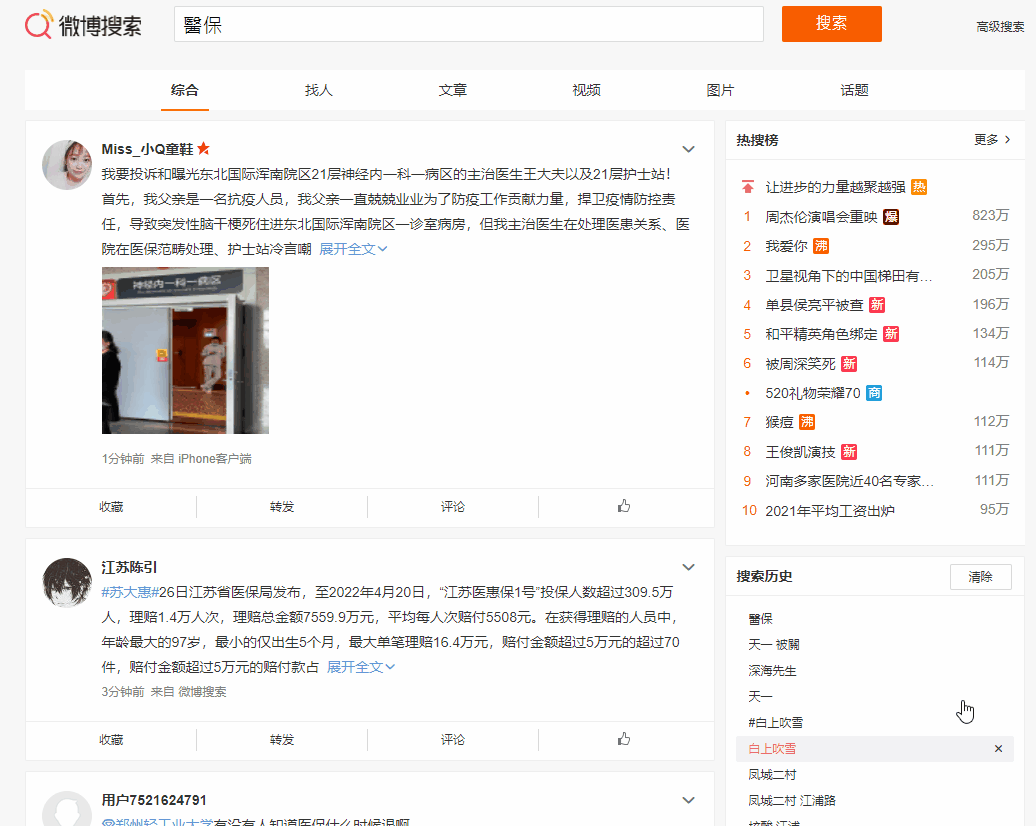Click 更多 in the 热搜榜 panel
This screenshot has width=1036, height=826.
992,139
